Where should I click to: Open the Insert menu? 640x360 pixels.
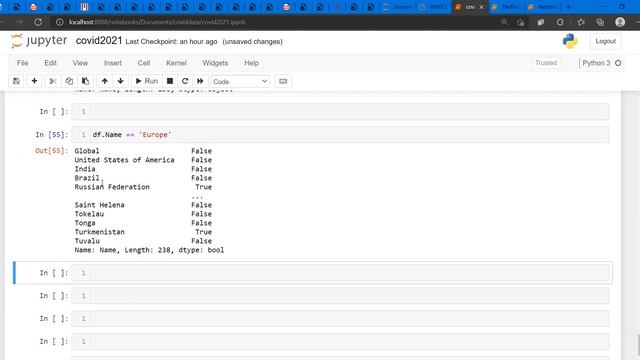coord(113,63)
